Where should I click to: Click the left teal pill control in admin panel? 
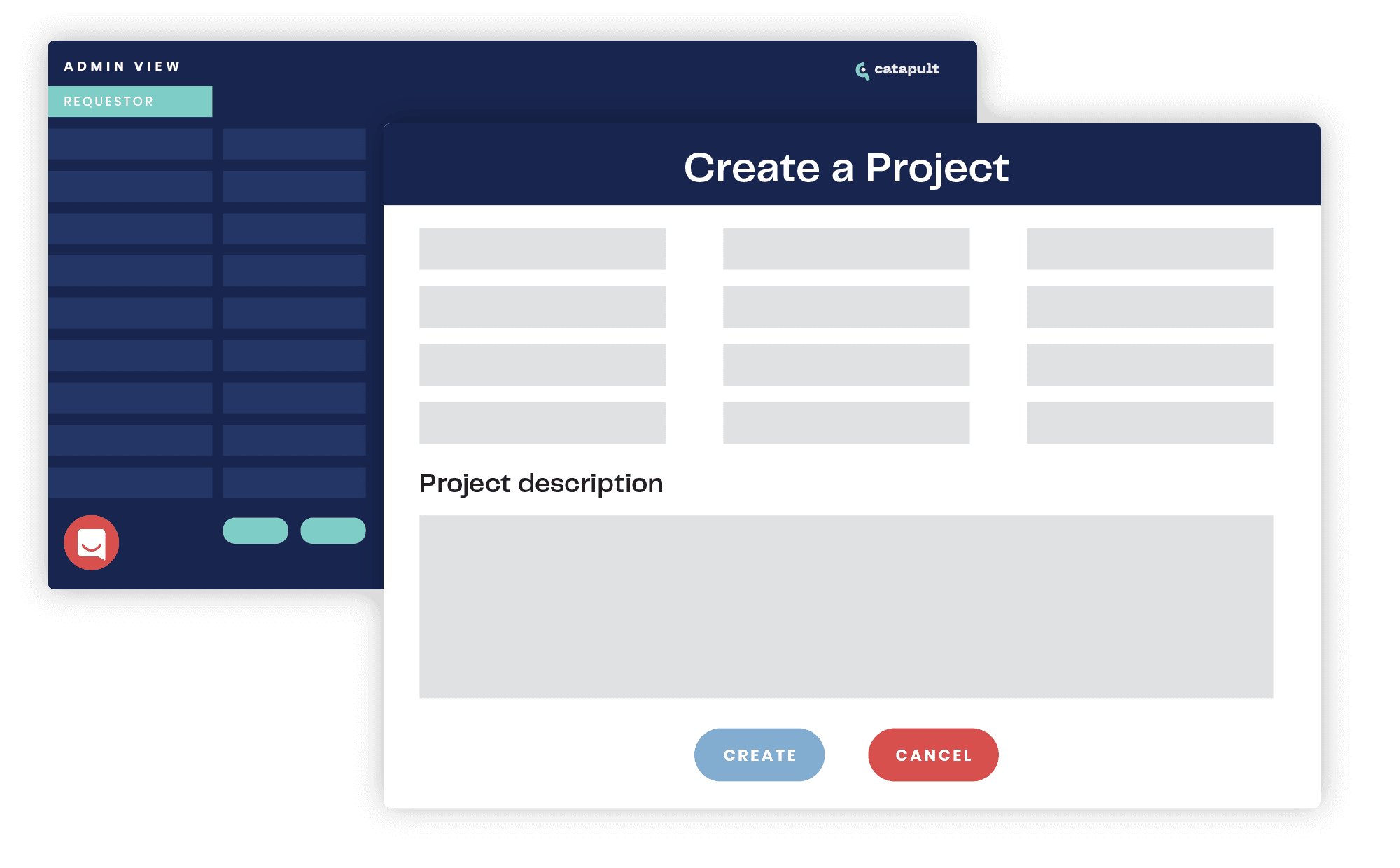255,531
